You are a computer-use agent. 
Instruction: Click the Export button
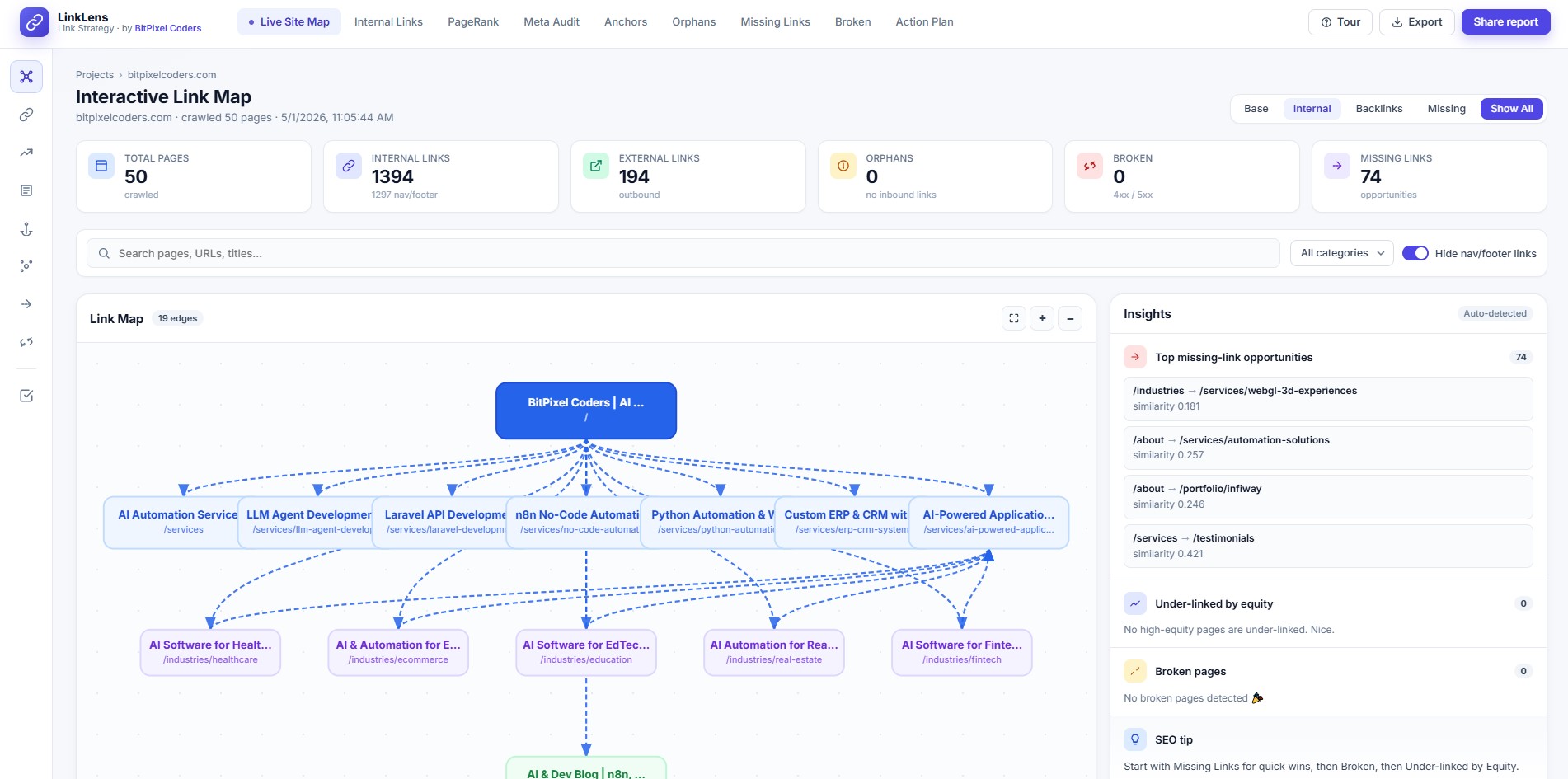[x=1416, y=22]
